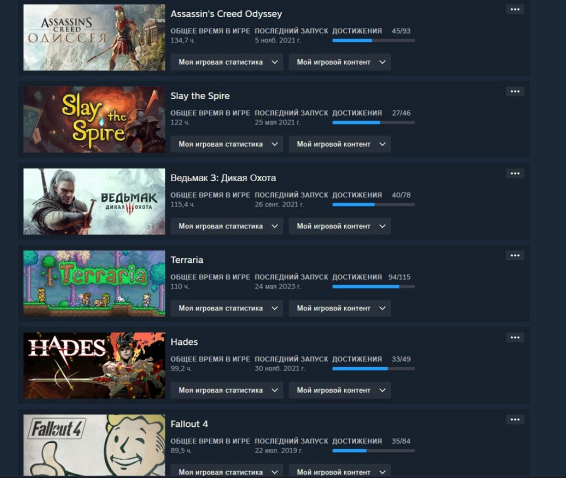
Task: Open the three-dot menu for Hades
Action: (x=515, y=338)
